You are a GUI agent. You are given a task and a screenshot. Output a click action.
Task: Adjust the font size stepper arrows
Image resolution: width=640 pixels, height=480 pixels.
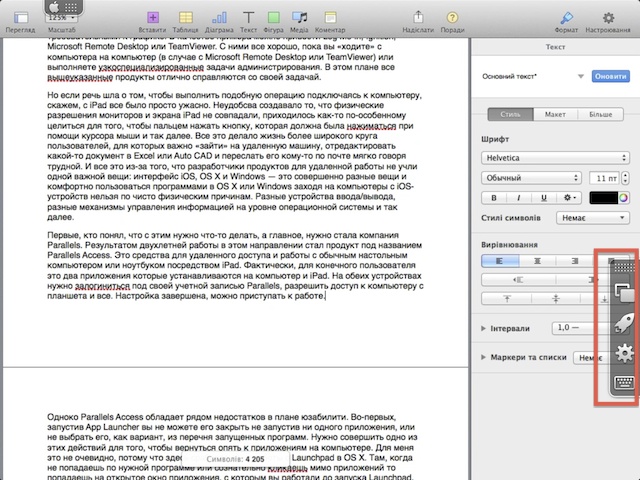[625, 178]
